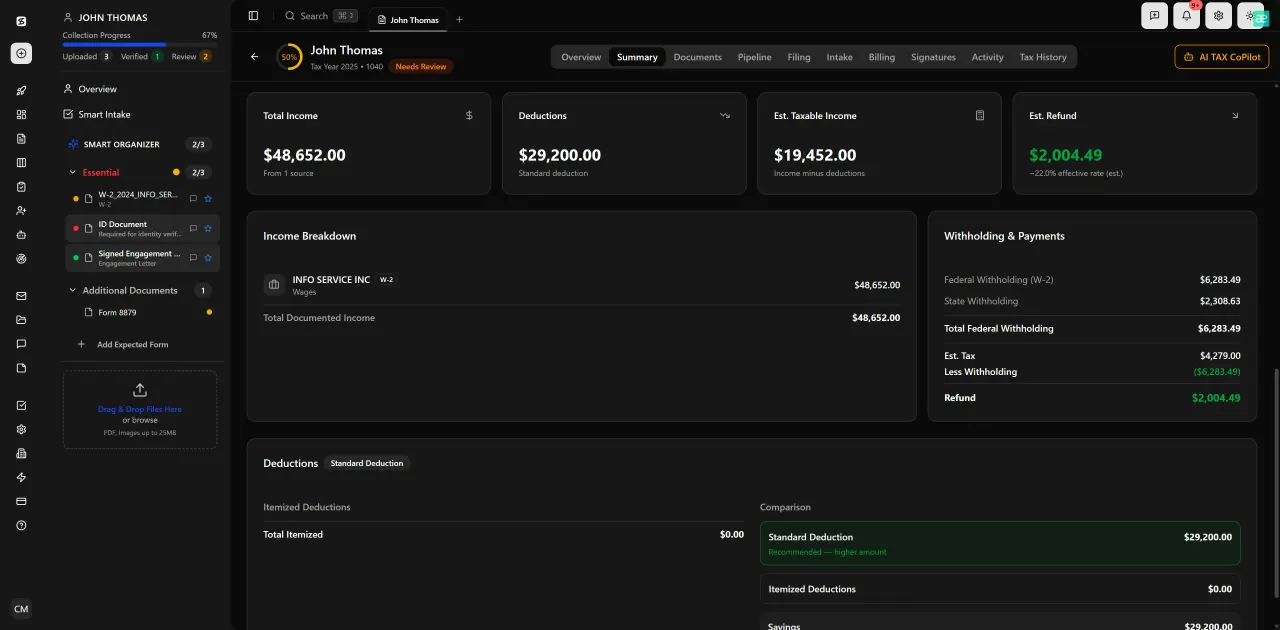Viewport: 1280px width, 630px height.
Task: Open the Documents tab
Action: coord(697,57)
